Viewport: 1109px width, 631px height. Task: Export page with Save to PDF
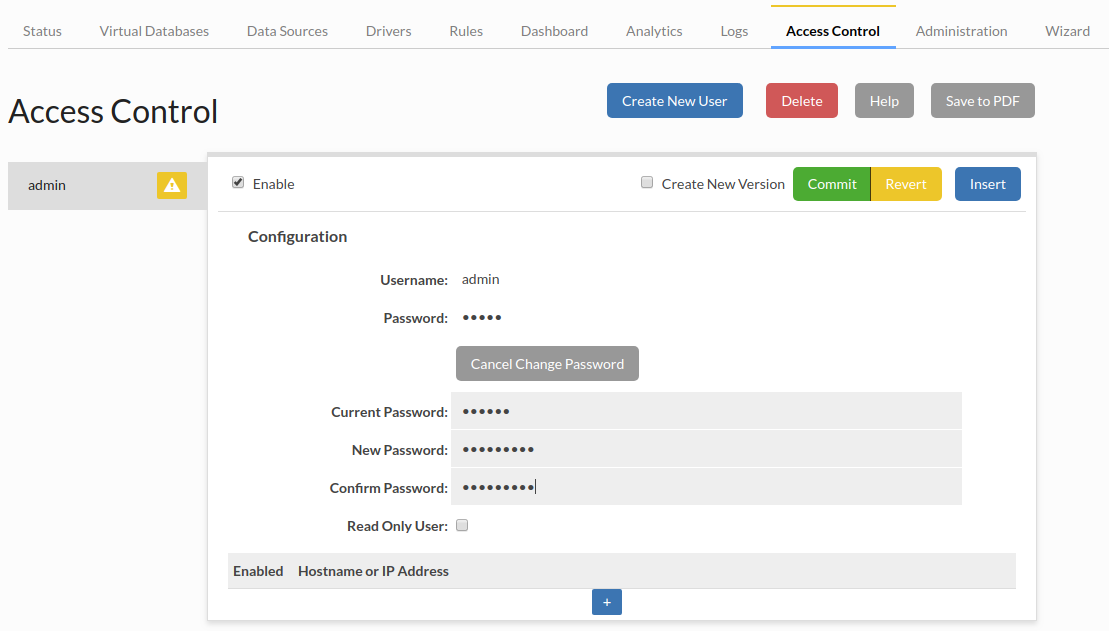(982, 101)
